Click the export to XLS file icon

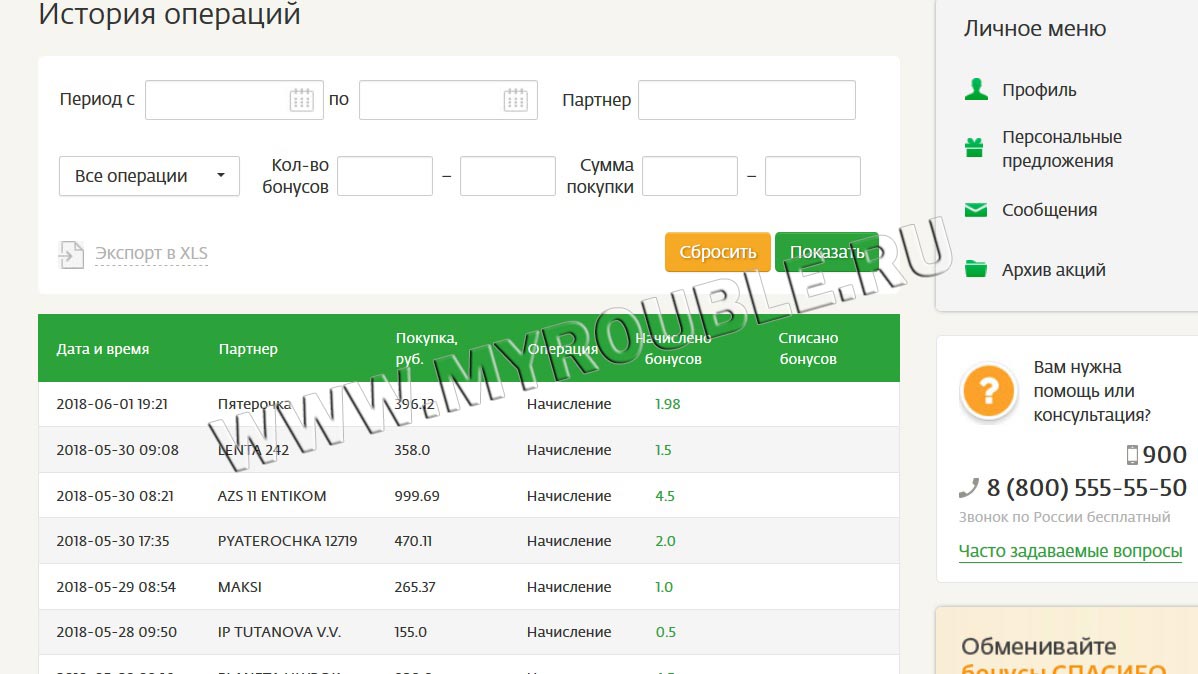coord(71,254)
